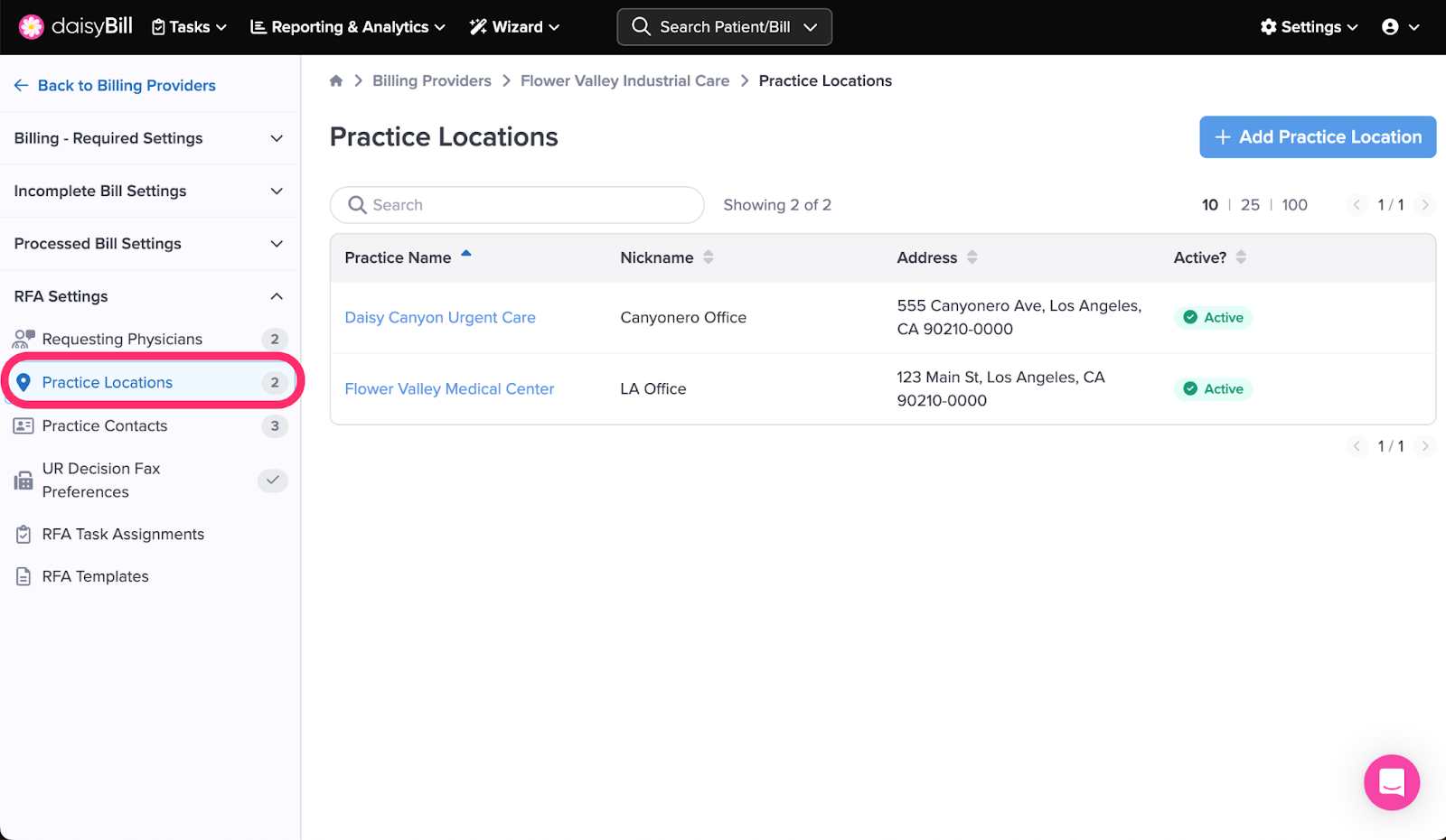Click Active badge for Flower Valley Medical Center
Viewport: 1446px width, 840px height.
[1213, 388]
